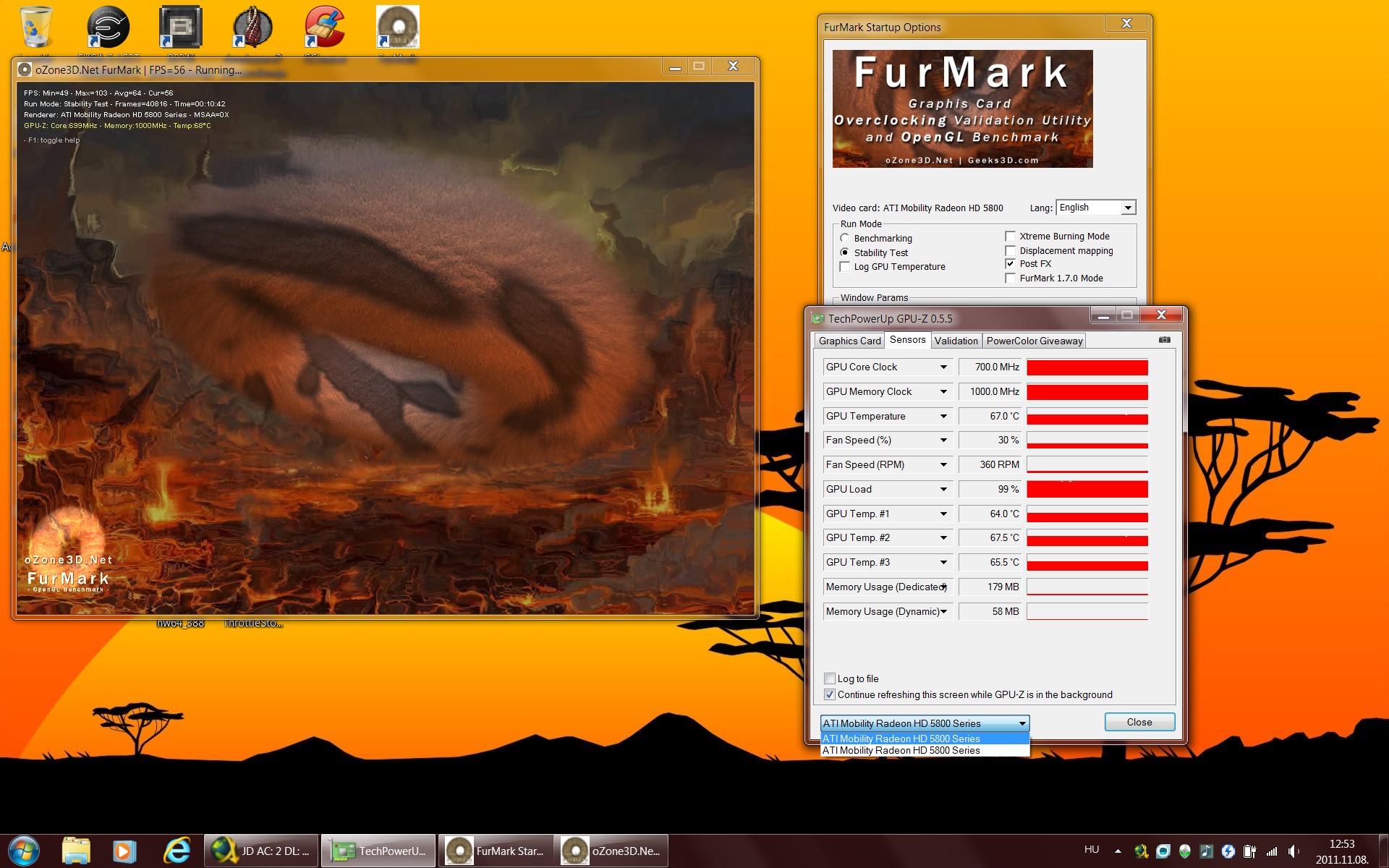The image size is (1389, 868).
Task: Click the blue lightning bolt tray icon
Action: (1228, 851)
